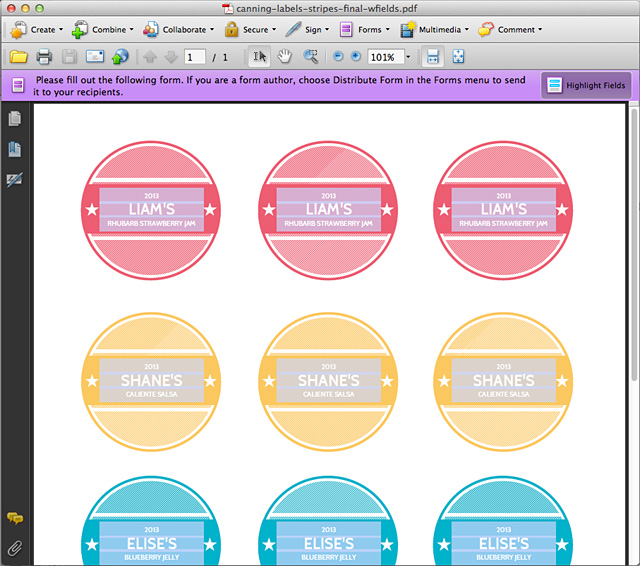Click the Secure padlock icon

click(x=231, y=30)
